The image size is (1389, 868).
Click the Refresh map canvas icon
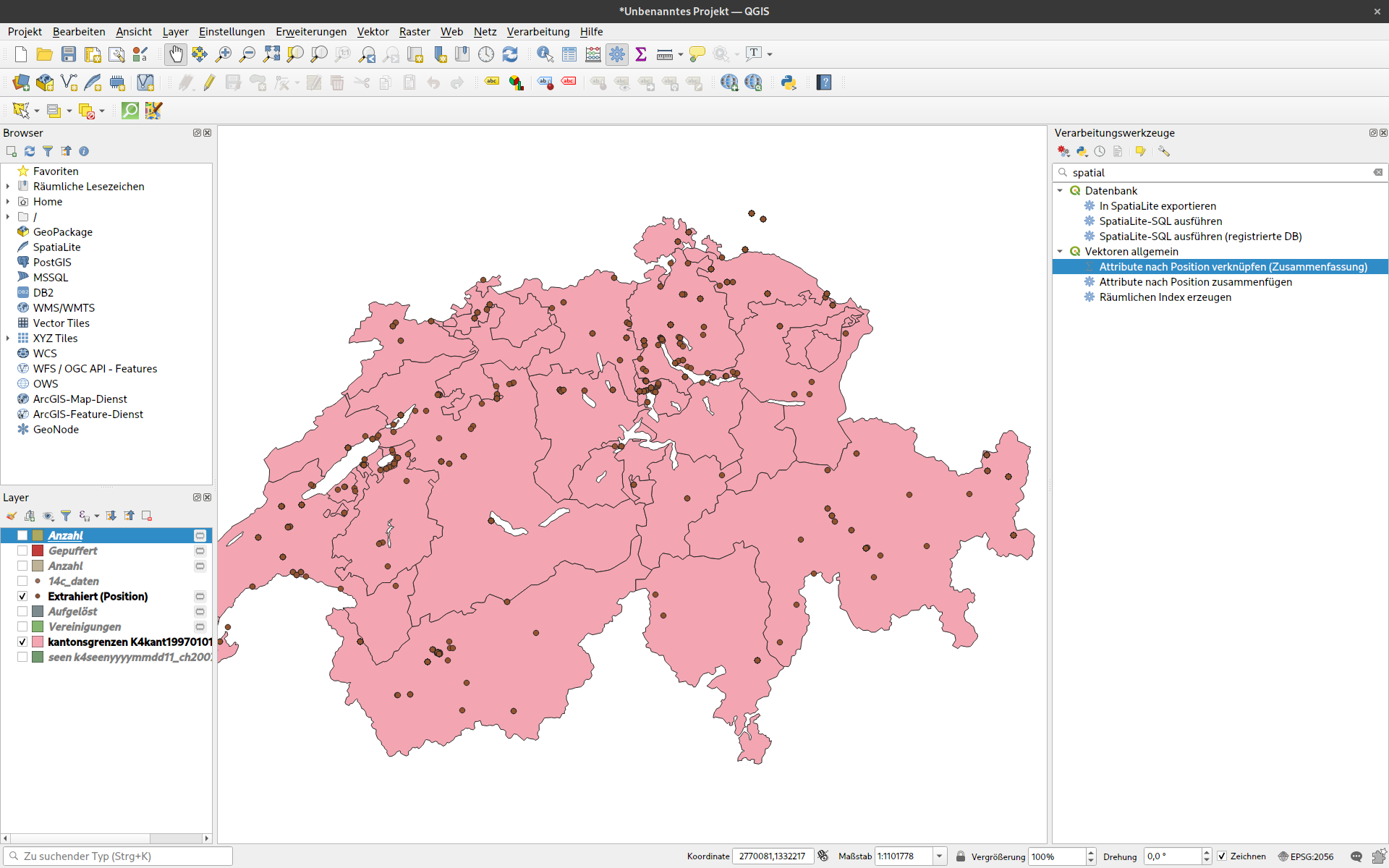click(x=510, y=54)
